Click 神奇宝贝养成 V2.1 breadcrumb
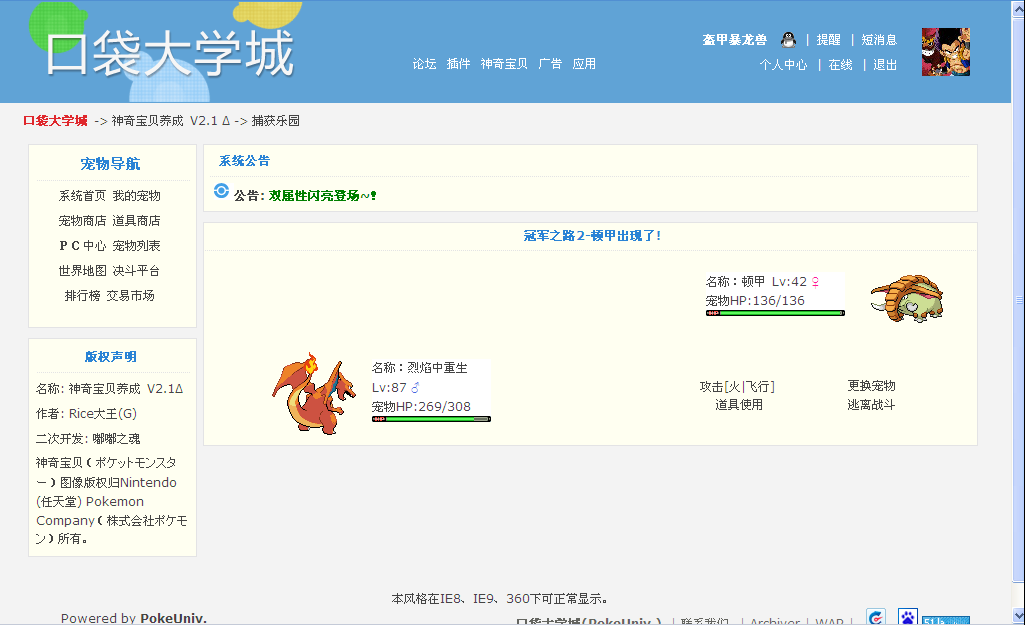 [171, 121]
